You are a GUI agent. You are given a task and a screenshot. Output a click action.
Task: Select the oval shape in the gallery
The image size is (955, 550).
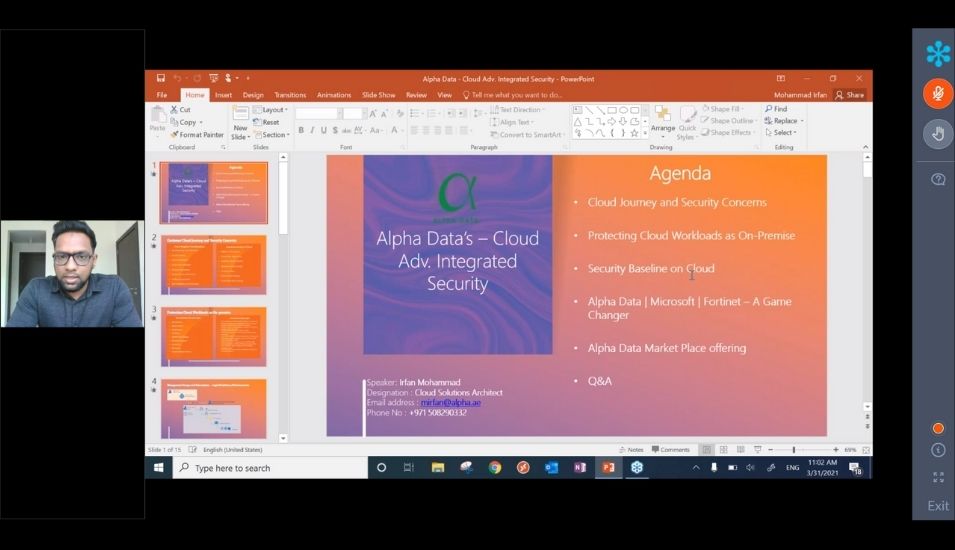[x=623, y=110]
